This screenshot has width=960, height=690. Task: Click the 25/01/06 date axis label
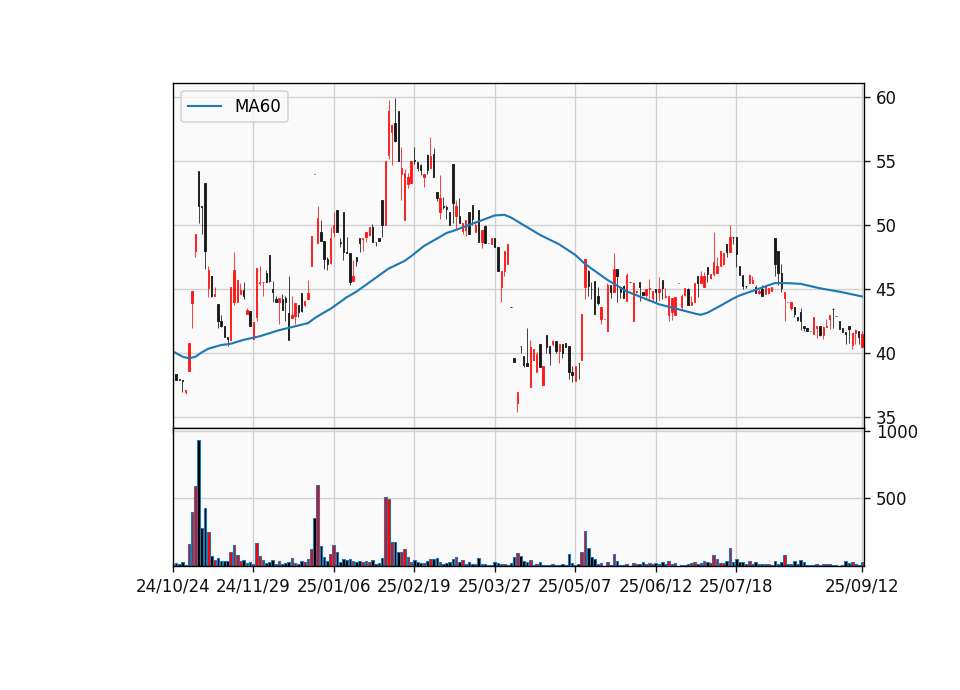pyautogui.click(x=334, y=586)
